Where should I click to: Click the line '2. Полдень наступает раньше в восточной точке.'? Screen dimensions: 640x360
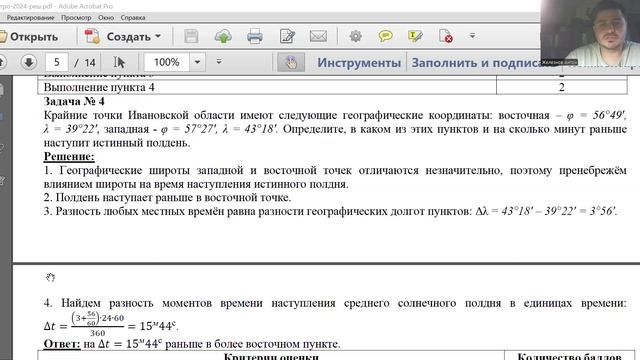point(167,198)
